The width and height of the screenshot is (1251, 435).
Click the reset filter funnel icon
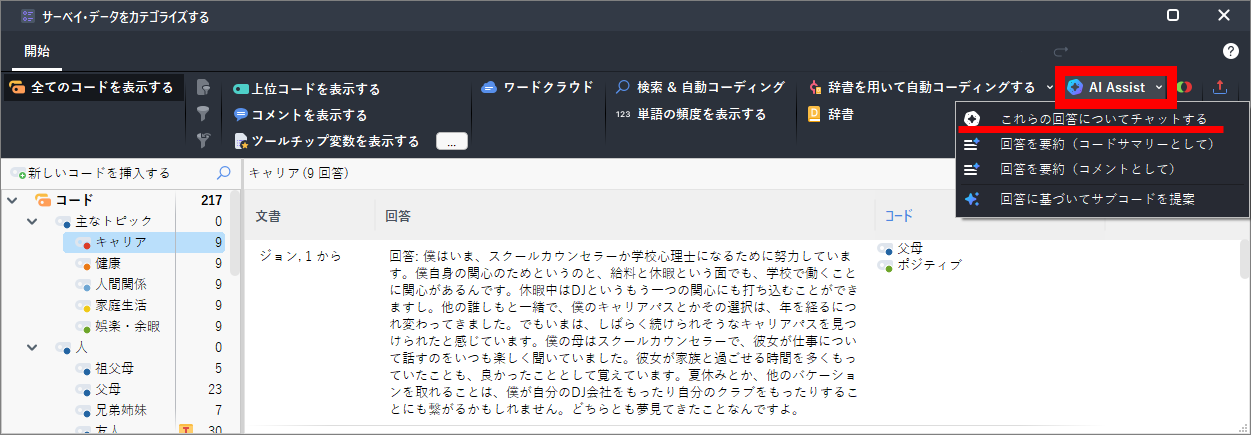[x=203, y=140]
